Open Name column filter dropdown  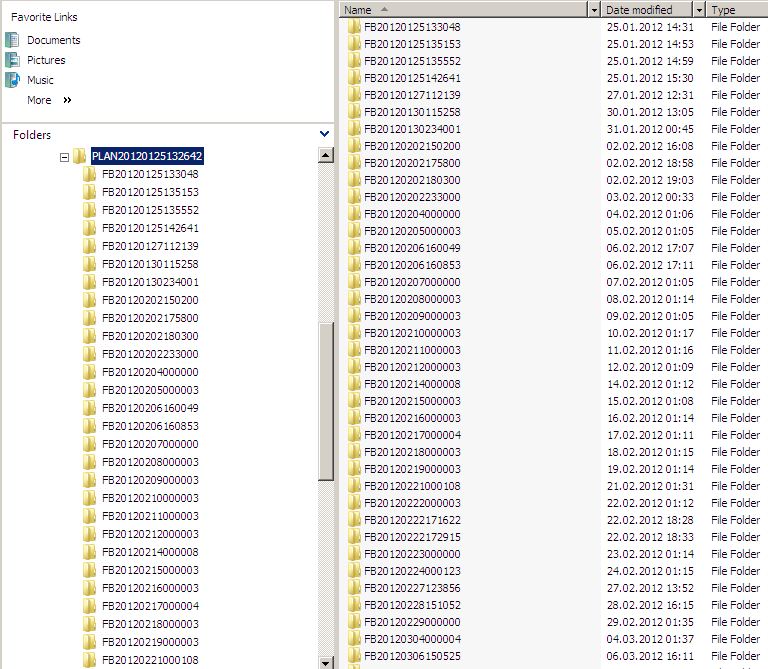coord(594,10)
